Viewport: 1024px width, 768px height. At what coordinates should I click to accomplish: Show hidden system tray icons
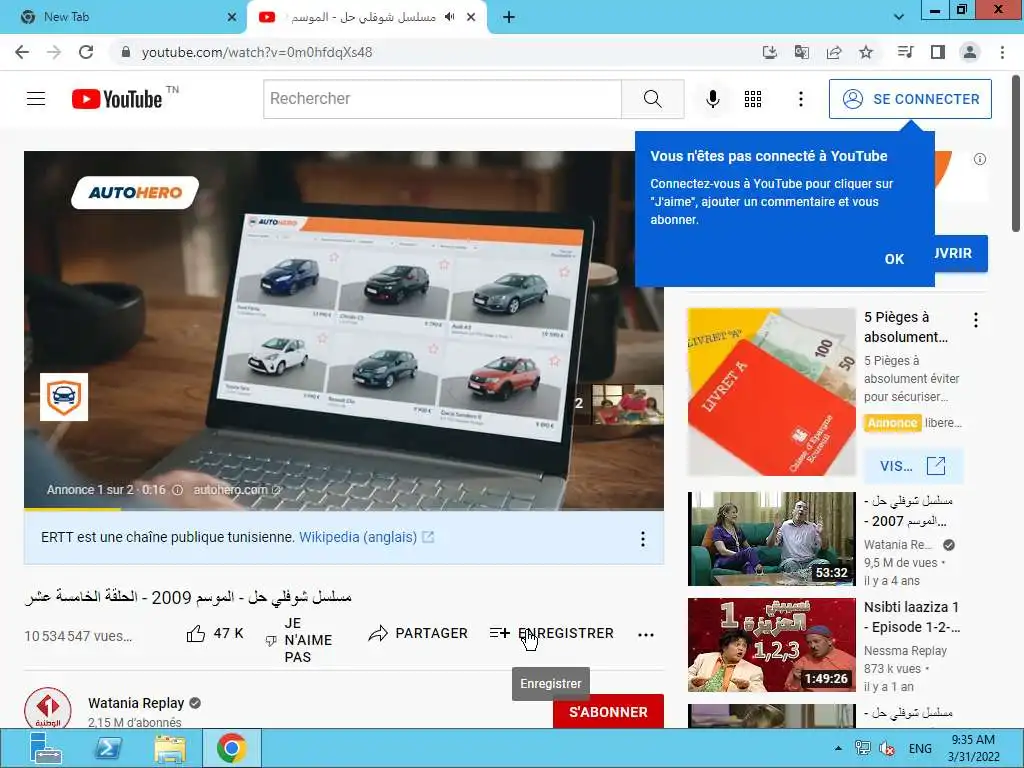tap(838, 748)
